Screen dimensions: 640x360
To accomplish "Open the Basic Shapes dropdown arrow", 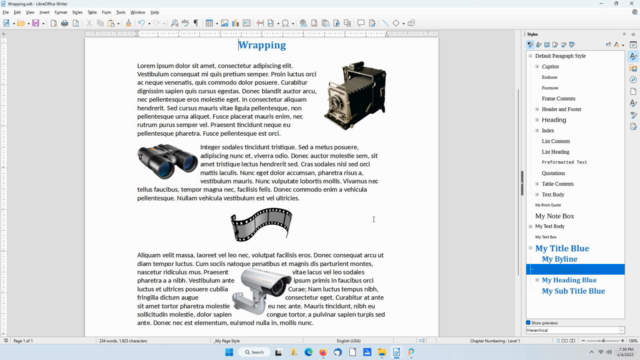I will coord(403,24).
